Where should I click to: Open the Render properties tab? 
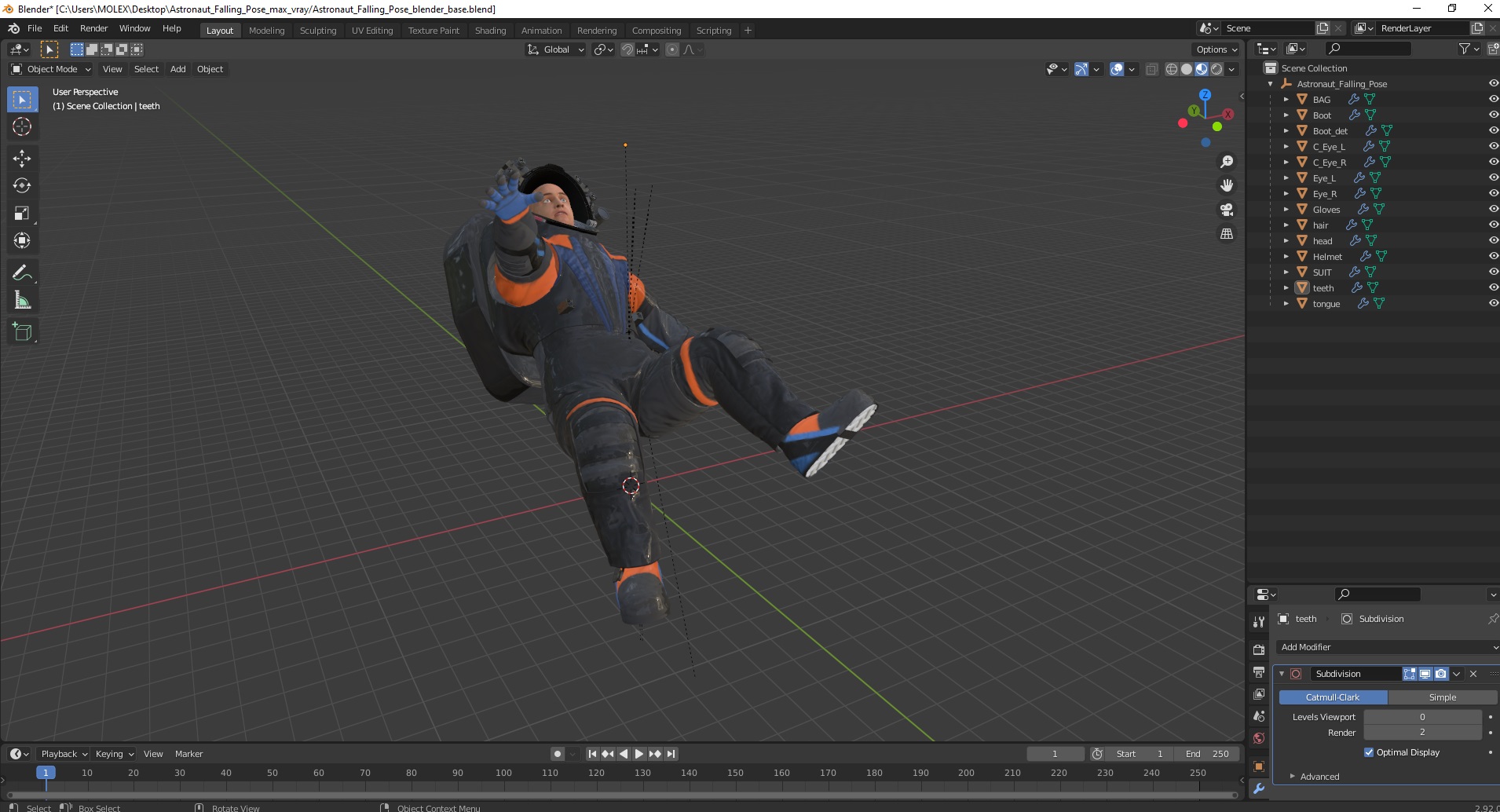(1259, 649)
